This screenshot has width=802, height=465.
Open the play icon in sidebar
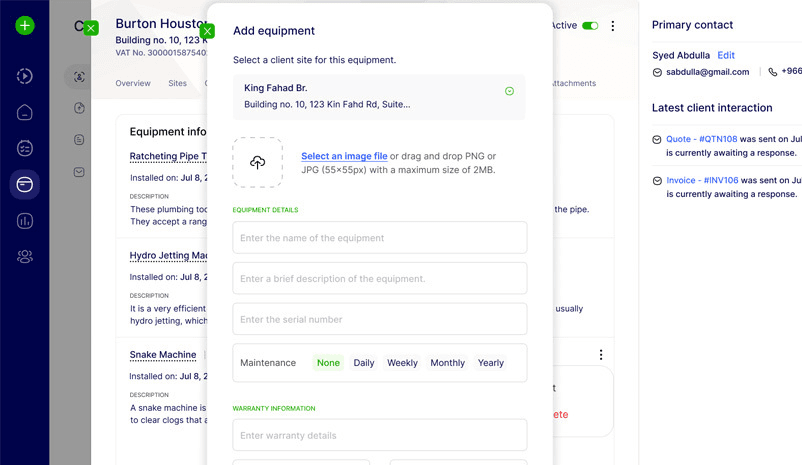click(25, 77)
